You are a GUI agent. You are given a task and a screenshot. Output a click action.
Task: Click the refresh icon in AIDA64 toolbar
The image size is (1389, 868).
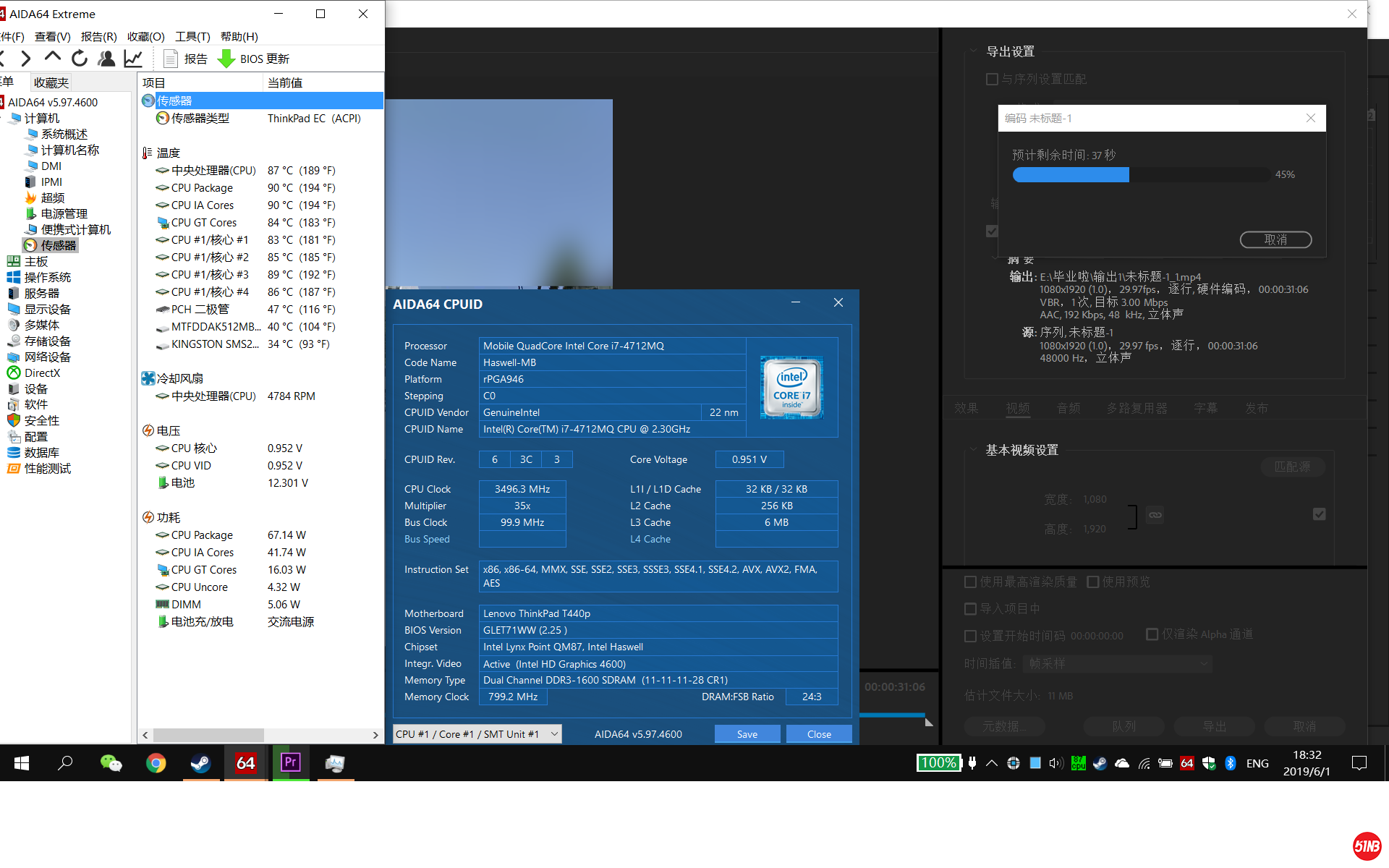point(80,59)
